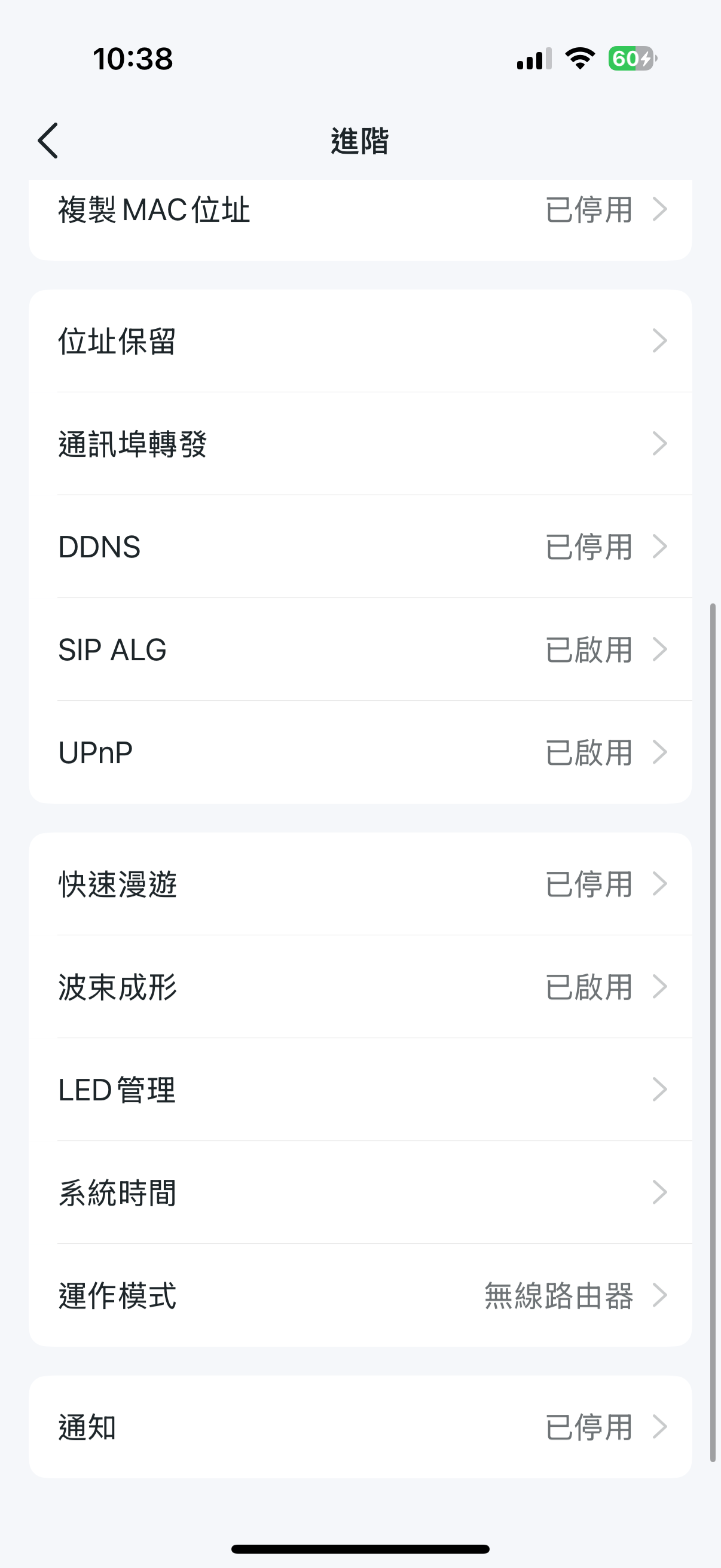This screenshot has height=1568, width=721.
Task: Tap the battery indicator icon
Action: [x=632, y=59]
